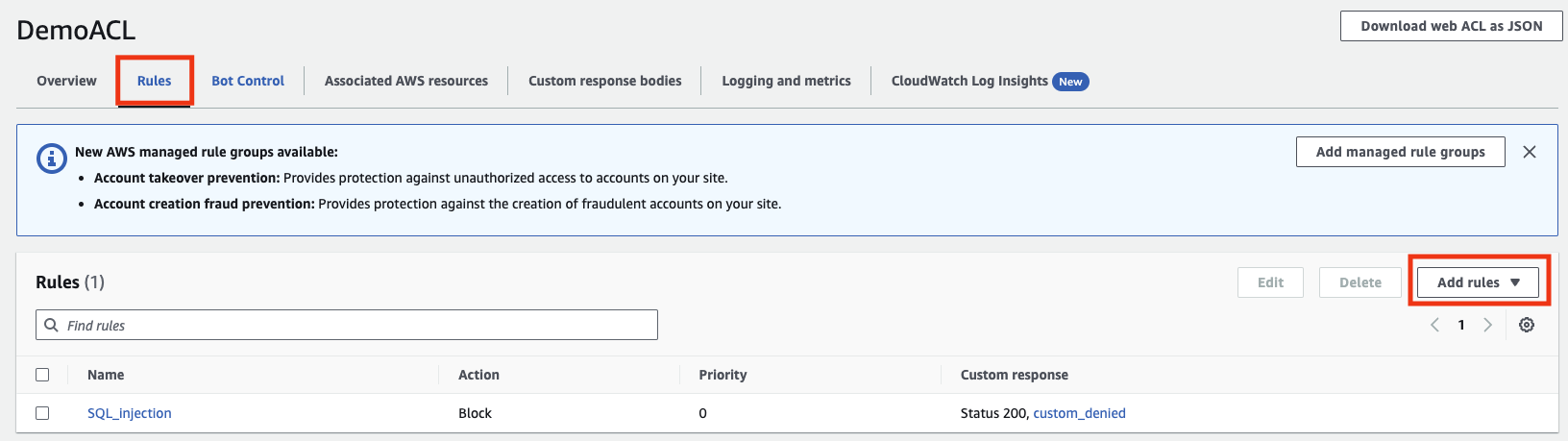
Task: Select all rules with header checkbox
Action: [x=42, y=375]
